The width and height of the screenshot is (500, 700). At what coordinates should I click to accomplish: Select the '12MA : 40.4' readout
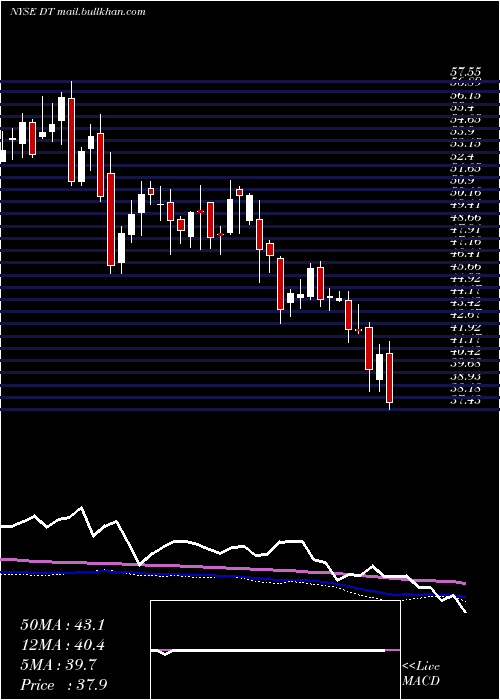click(x=62, y=645)
